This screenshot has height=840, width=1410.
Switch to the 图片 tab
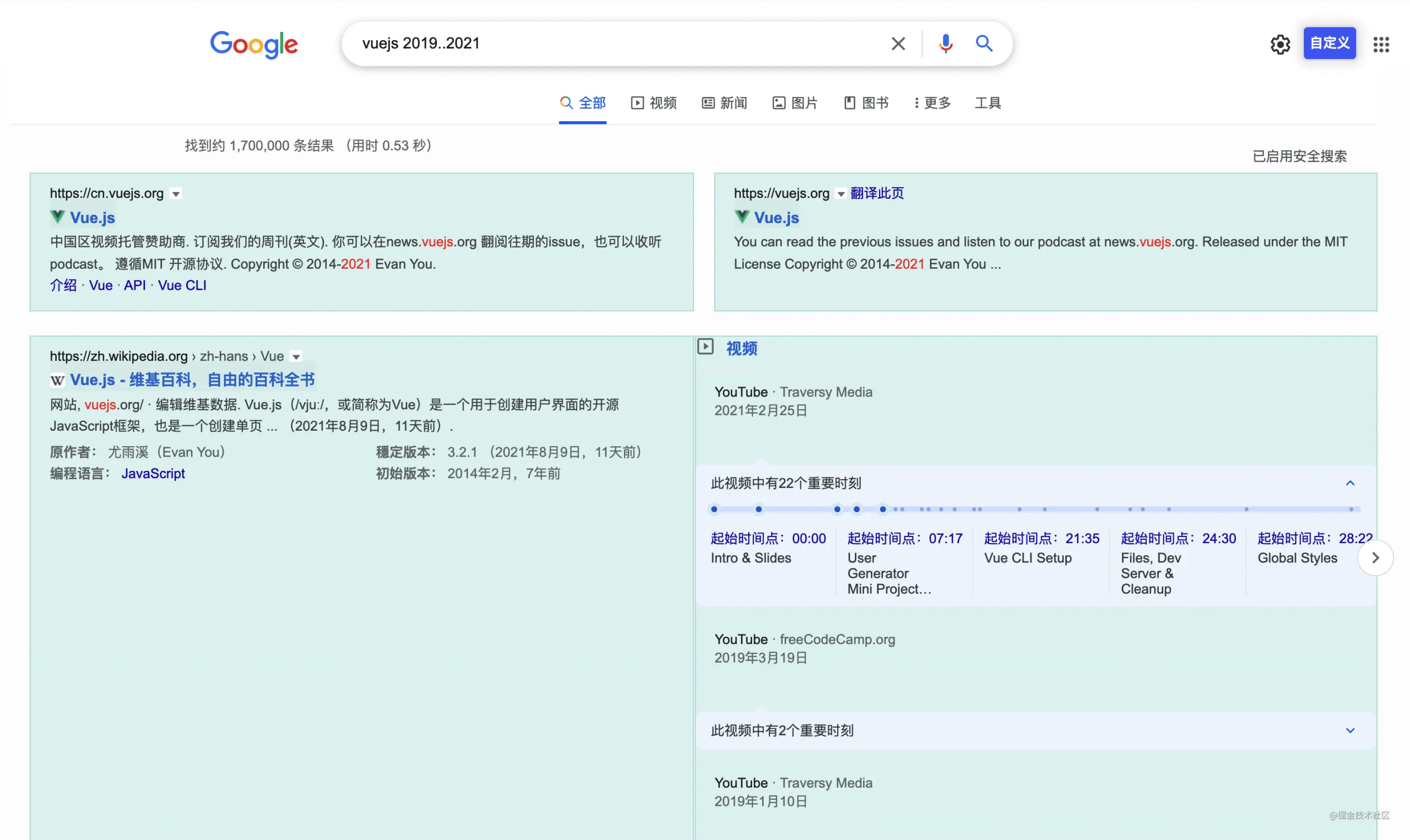[x=795, y=103]
